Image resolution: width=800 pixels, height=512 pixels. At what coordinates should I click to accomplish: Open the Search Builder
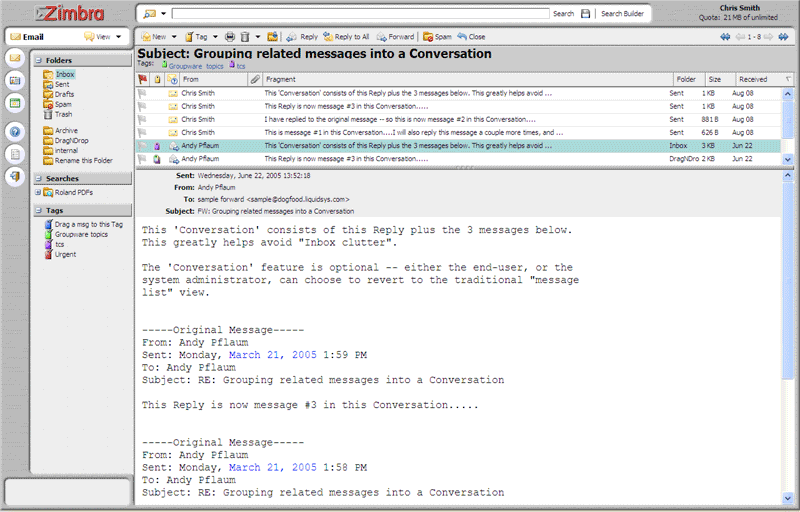click(622, 14)
